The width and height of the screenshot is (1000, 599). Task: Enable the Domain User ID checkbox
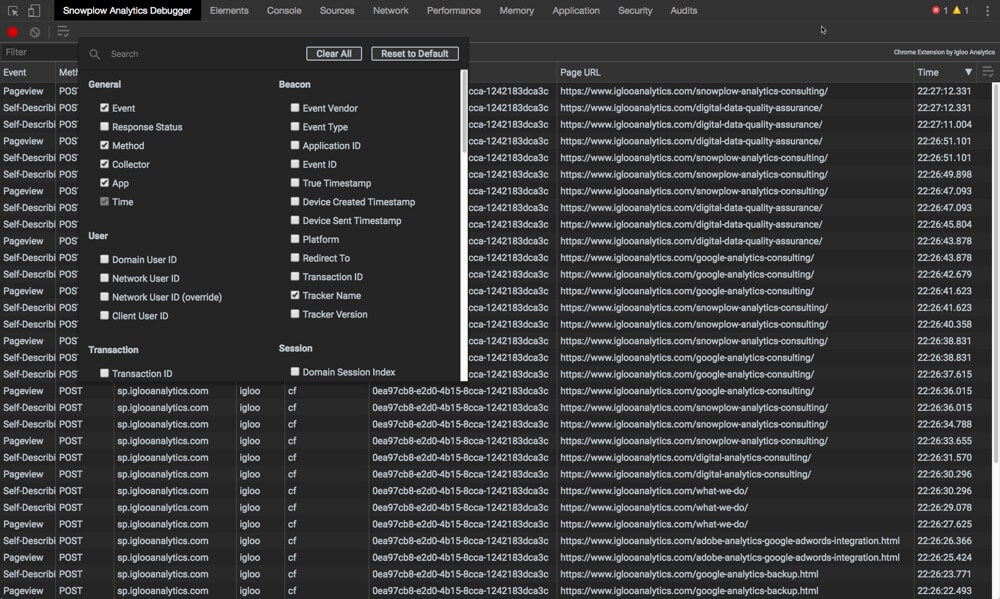pos(105,259)
